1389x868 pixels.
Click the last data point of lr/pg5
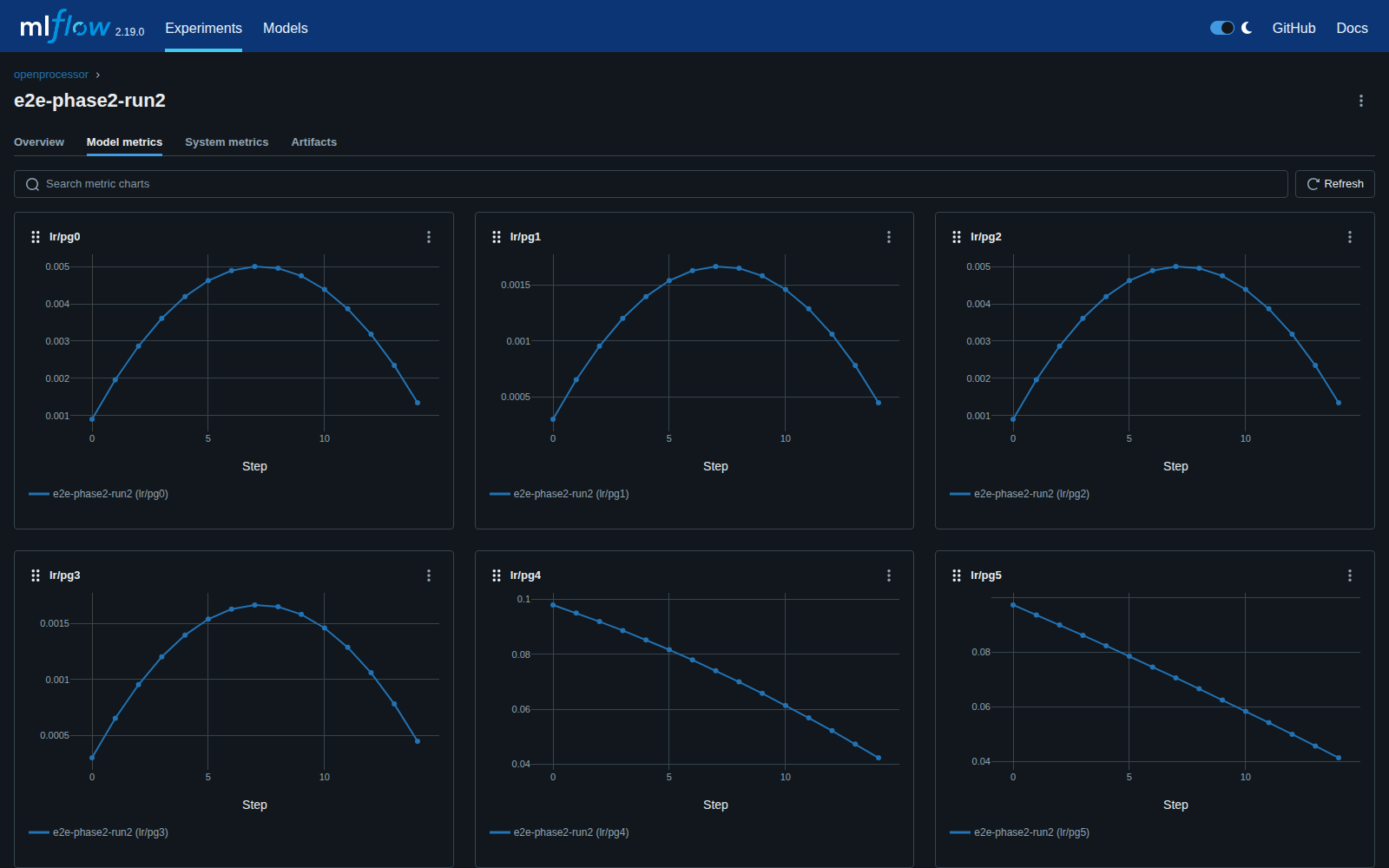click(x=1339, y=758)
